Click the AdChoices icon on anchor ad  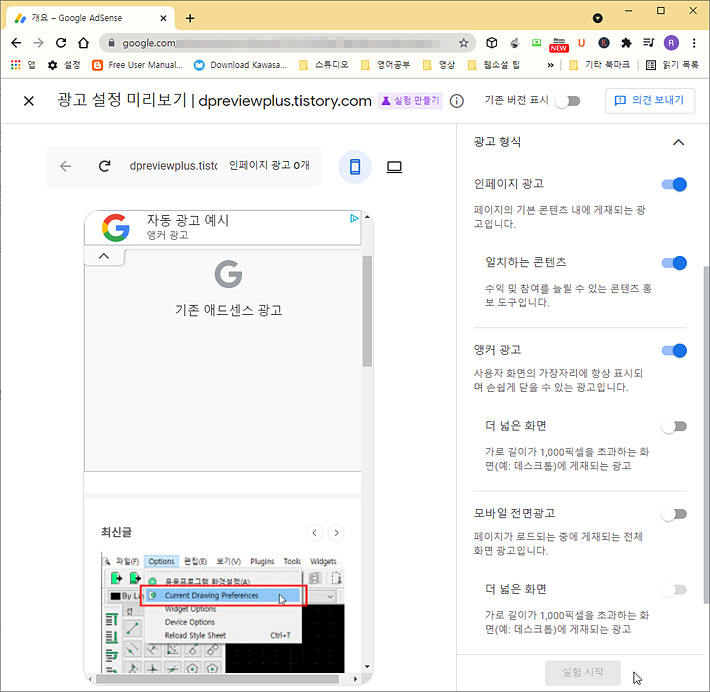coord(354,219)
